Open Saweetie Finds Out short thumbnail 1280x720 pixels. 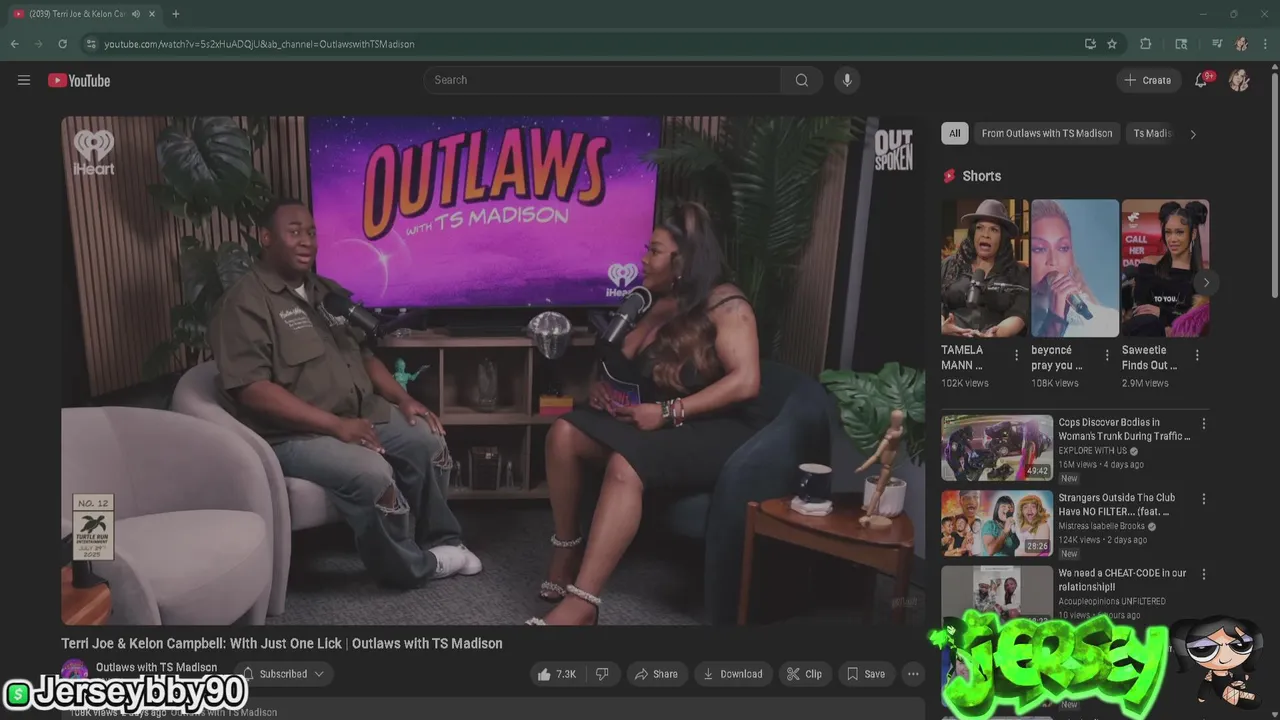pos(1165,268)
